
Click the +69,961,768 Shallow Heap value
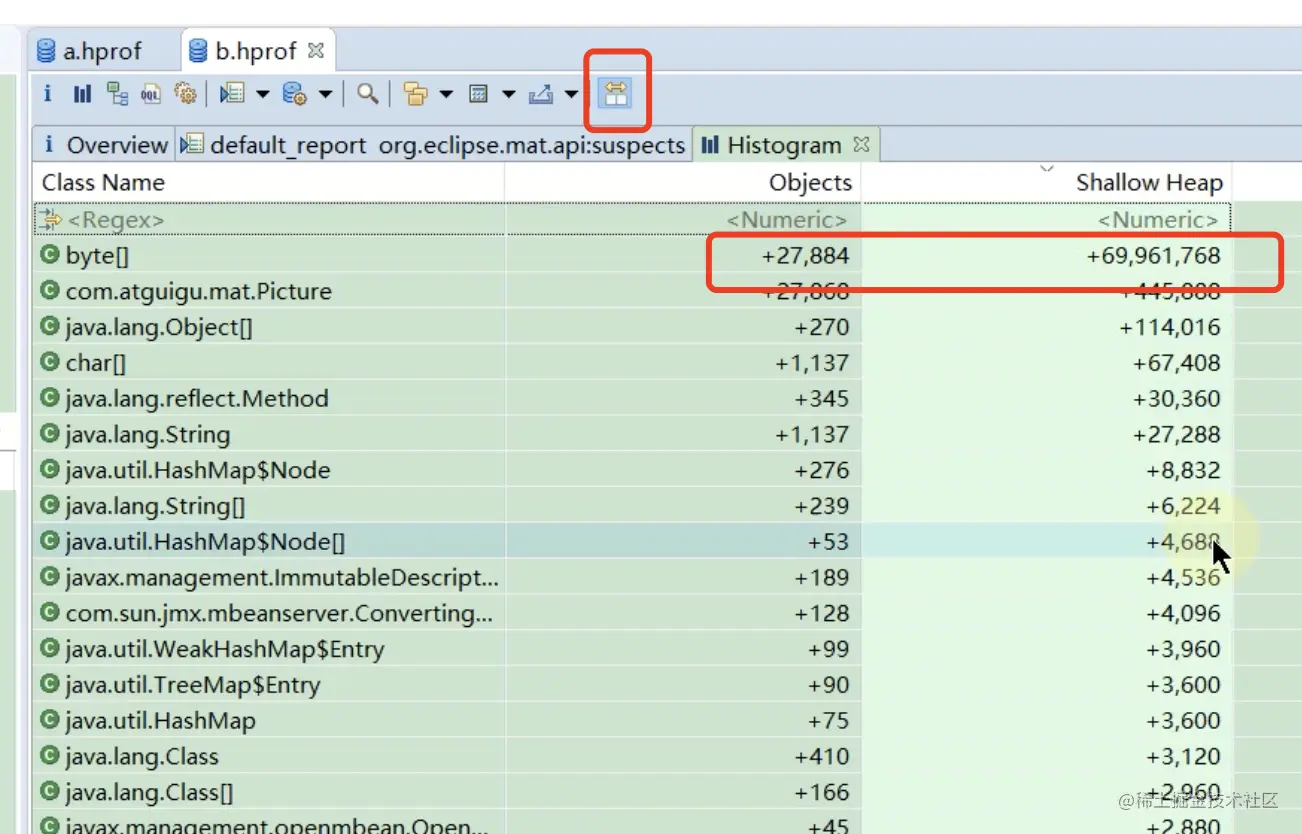tap(1154, 255)
